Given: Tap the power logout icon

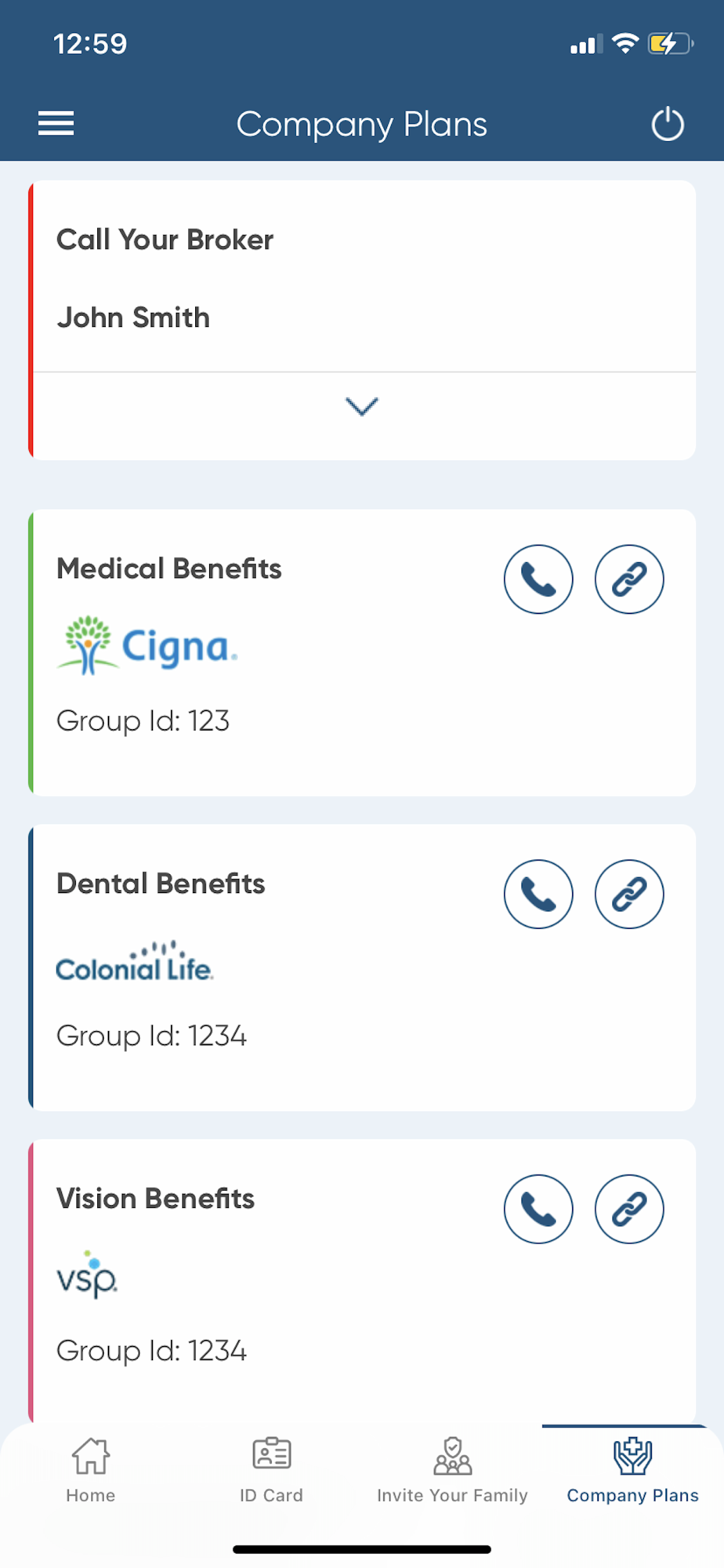Looking at the screenshot, I should [668, 124].
